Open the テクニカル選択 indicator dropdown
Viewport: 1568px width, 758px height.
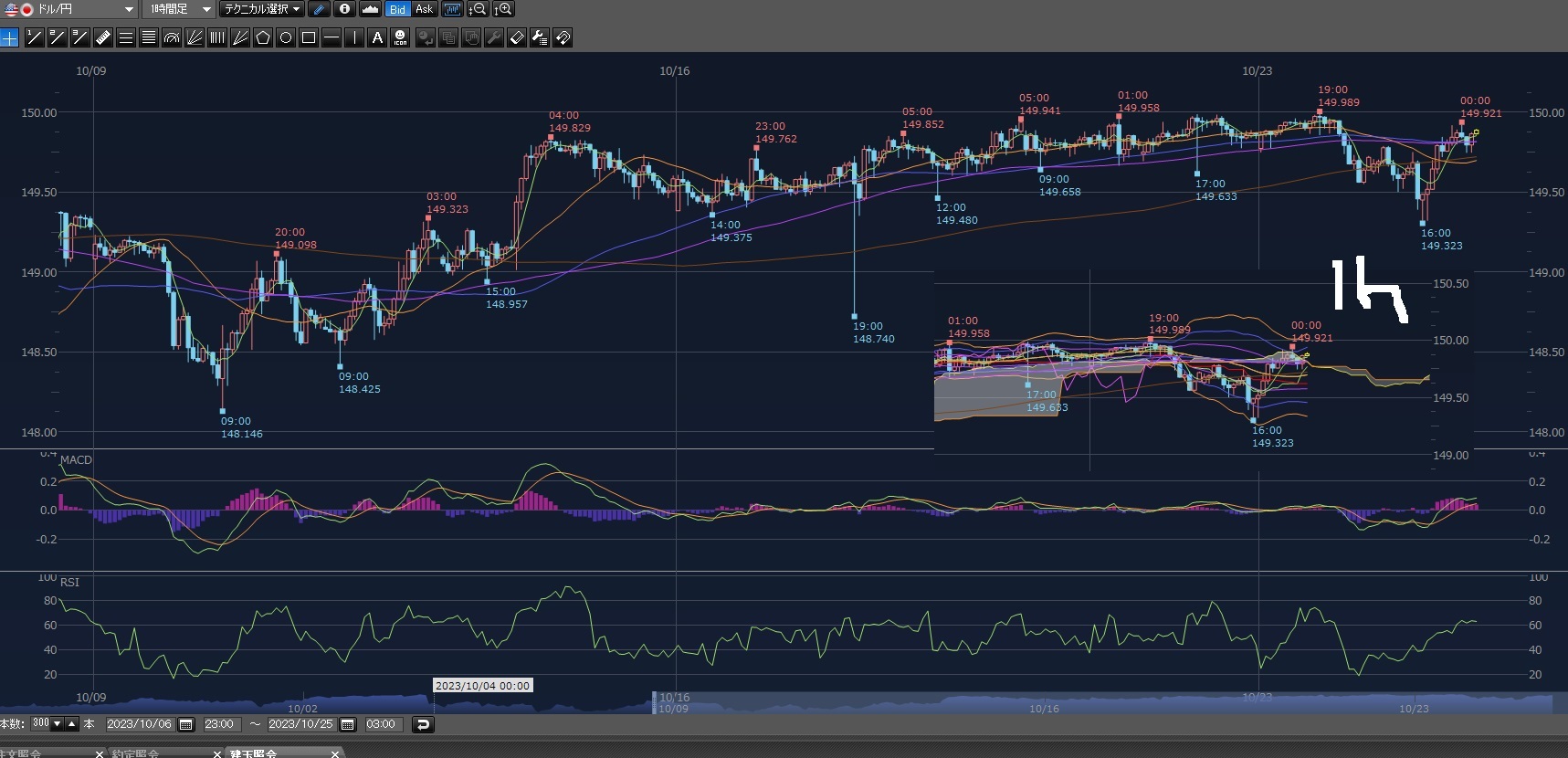262,9
